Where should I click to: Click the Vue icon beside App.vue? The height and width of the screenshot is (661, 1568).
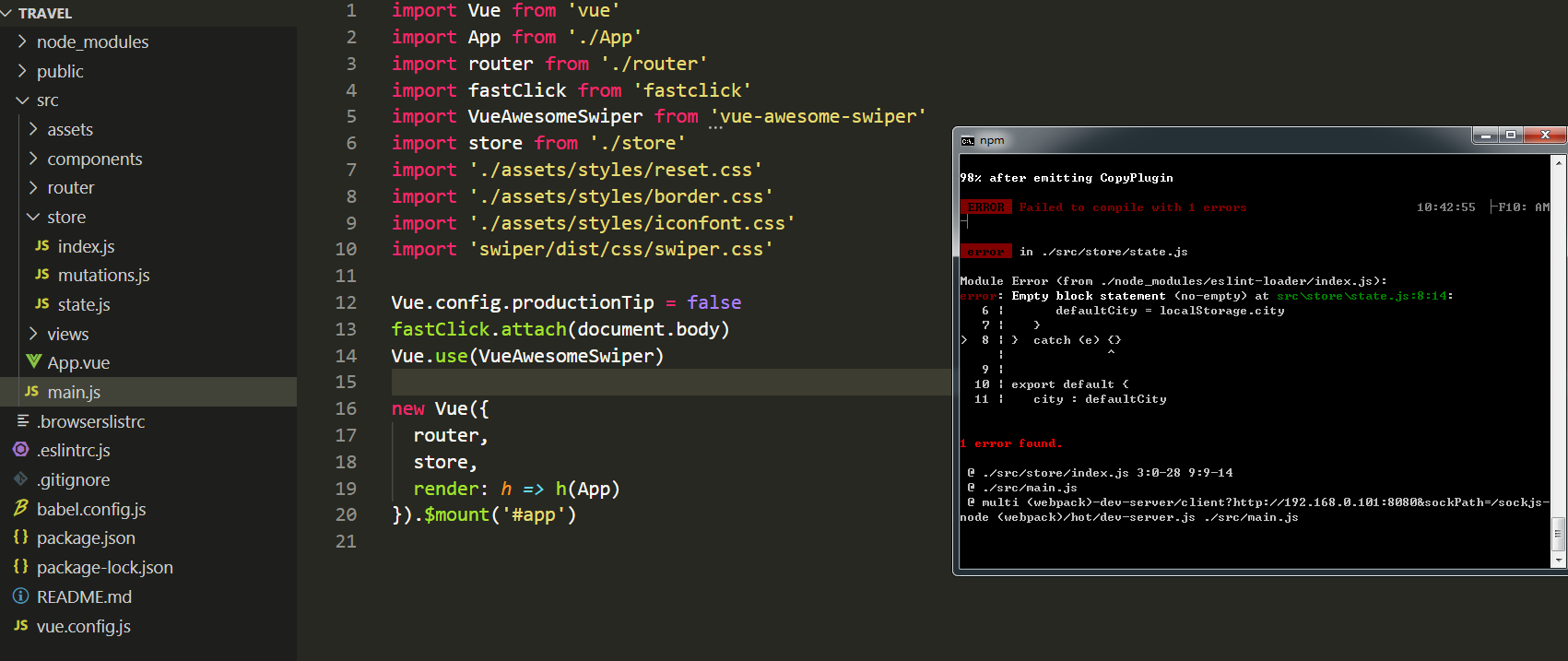[x=34, y=361]
